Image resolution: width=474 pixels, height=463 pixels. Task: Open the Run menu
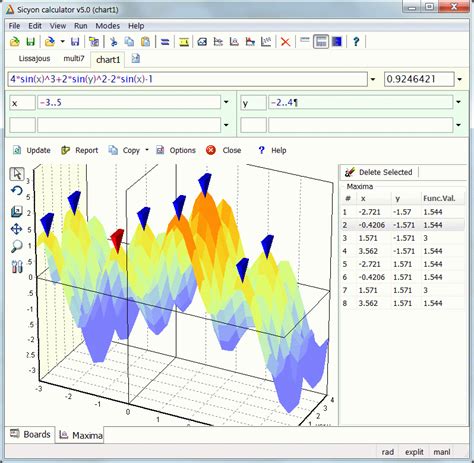point(81,26)
